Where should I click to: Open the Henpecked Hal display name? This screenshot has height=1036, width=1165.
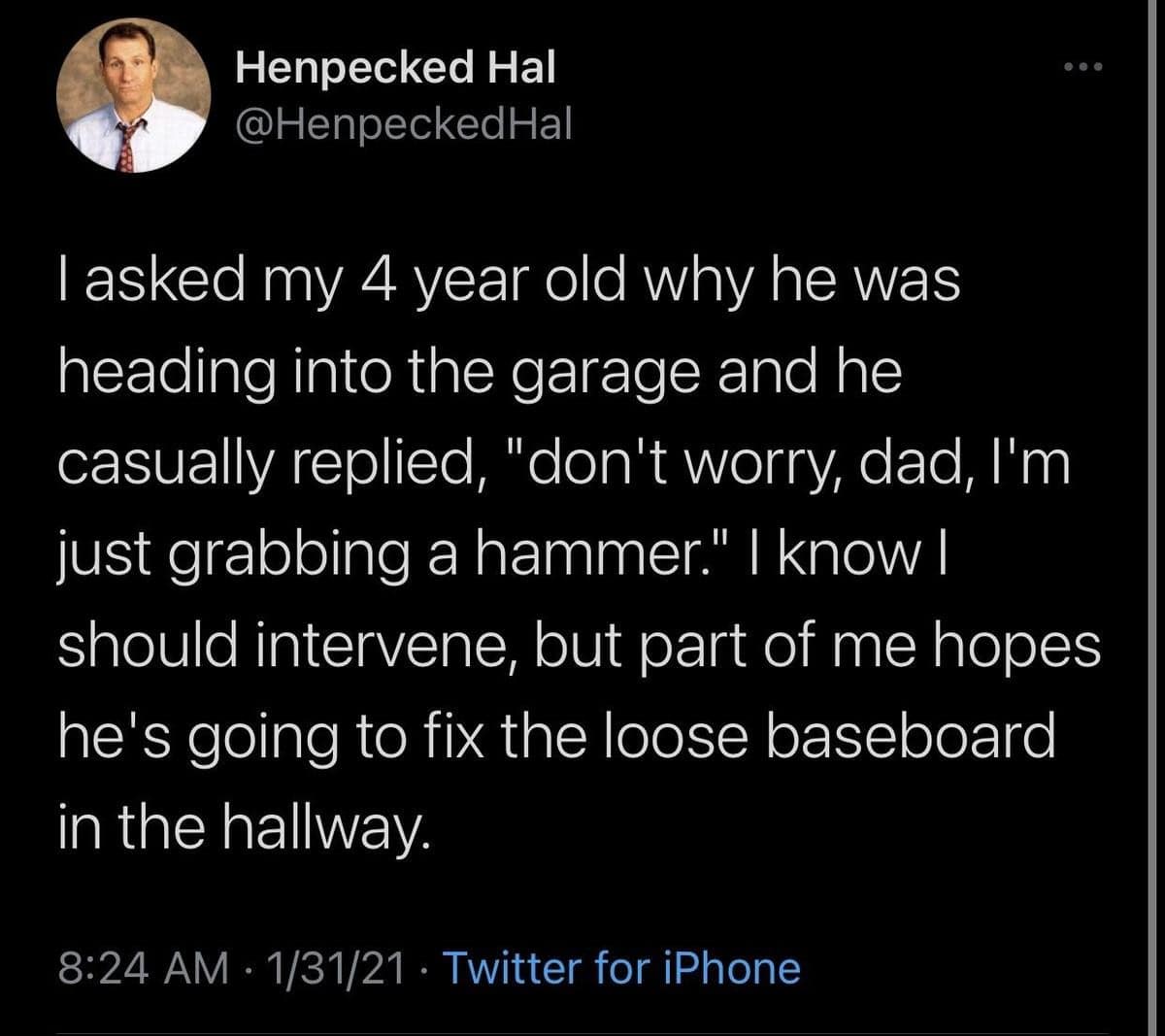tap(396, 67)
